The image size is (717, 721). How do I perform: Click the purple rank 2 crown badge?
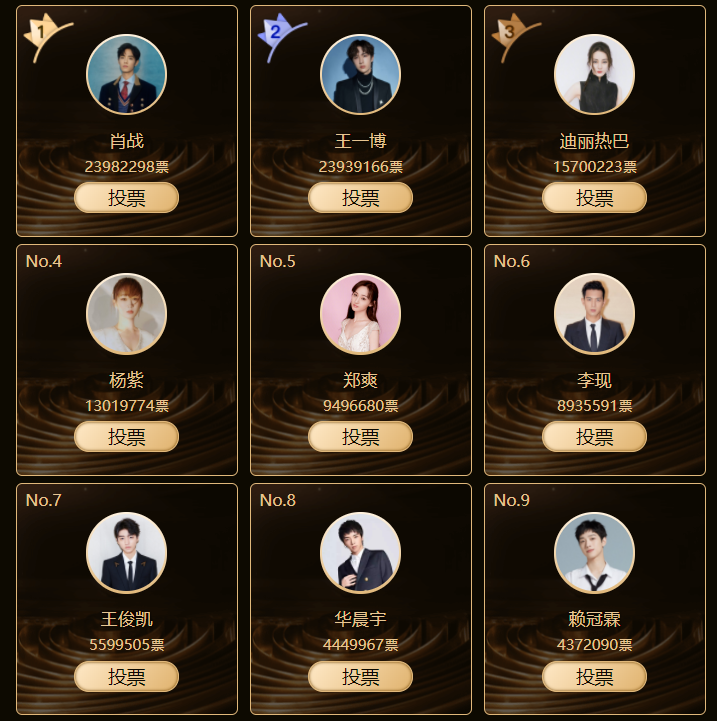coord(280,37)
